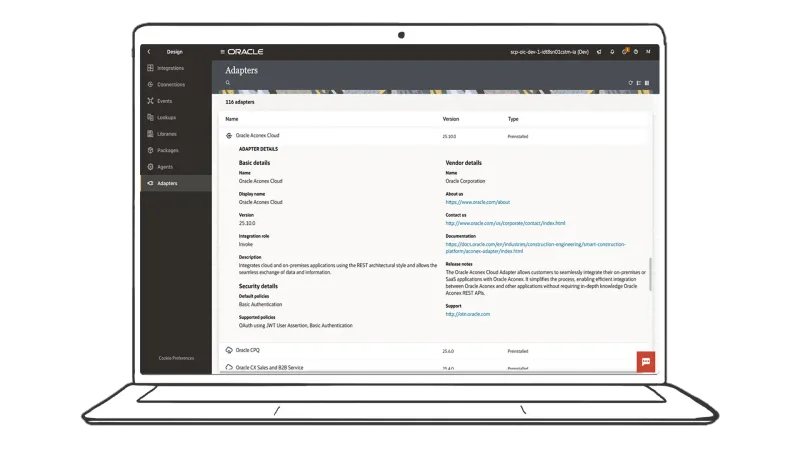Click Cookie Preferences at sidebar bottom
Image resolution: width=800 pixels, height=450 pixels.
[176, 358]
